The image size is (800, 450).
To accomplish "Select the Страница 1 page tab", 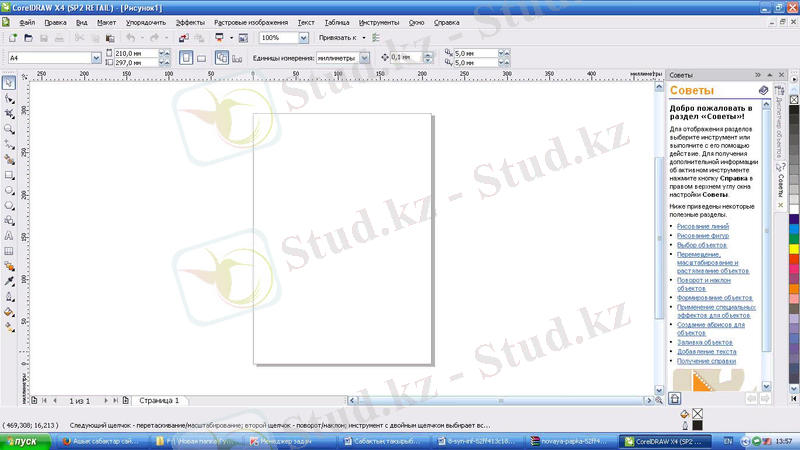I will (x=159, y=400).
